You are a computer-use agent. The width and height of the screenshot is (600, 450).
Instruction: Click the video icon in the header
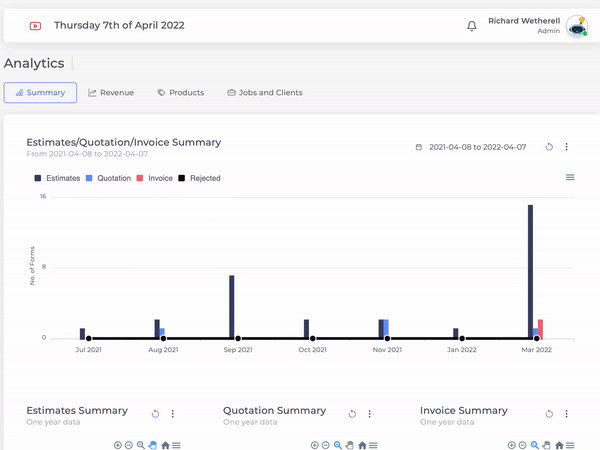click(x=36, y=26)
